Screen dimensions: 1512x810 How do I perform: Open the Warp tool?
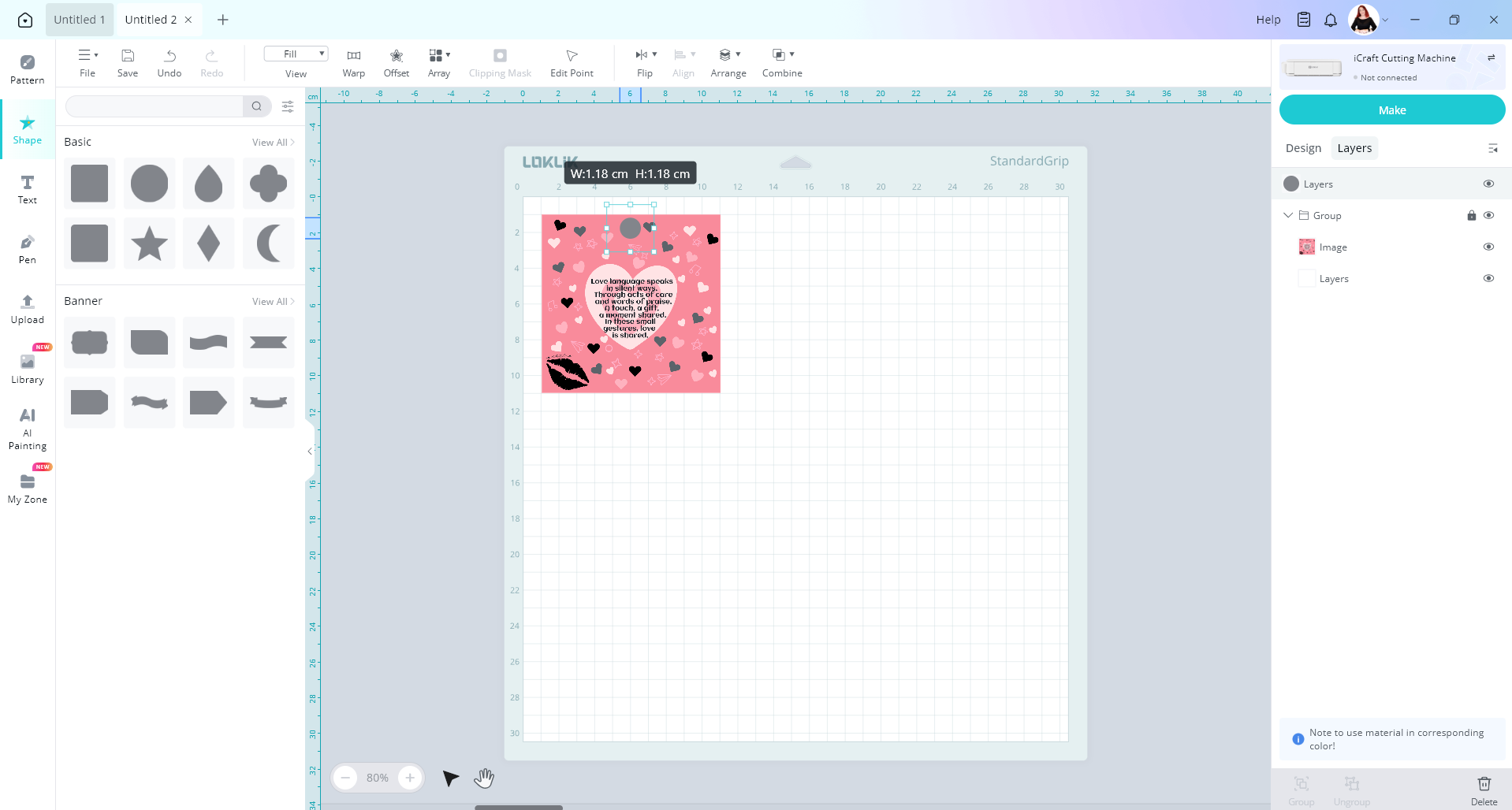pos(353,62)
